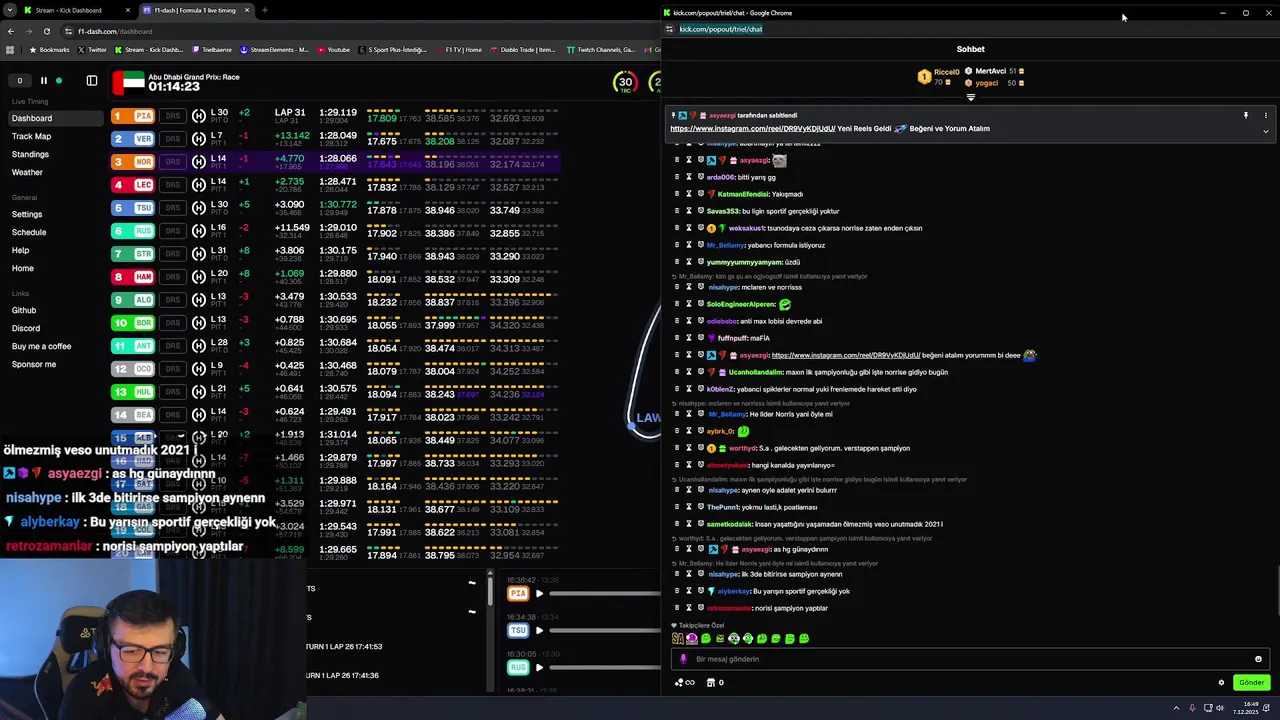Click system tray volume icon
Screen dimensions: 1280x720
[1220, 708]
